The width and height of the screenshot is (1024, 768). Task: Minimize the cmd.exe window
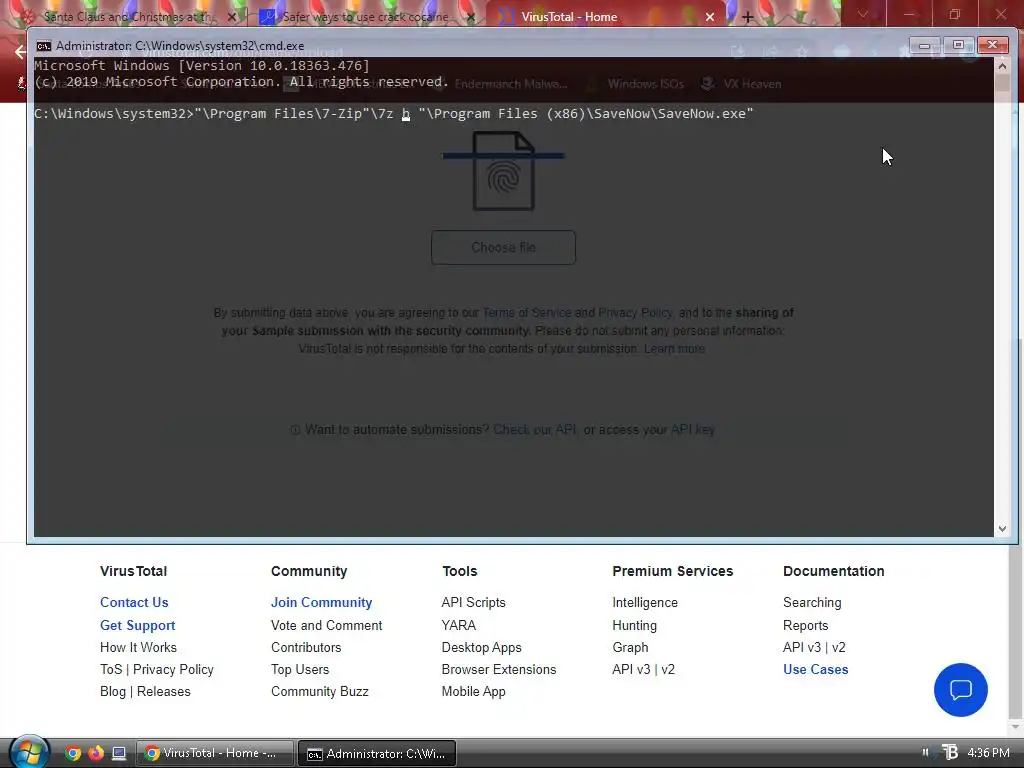click(924, 45)
